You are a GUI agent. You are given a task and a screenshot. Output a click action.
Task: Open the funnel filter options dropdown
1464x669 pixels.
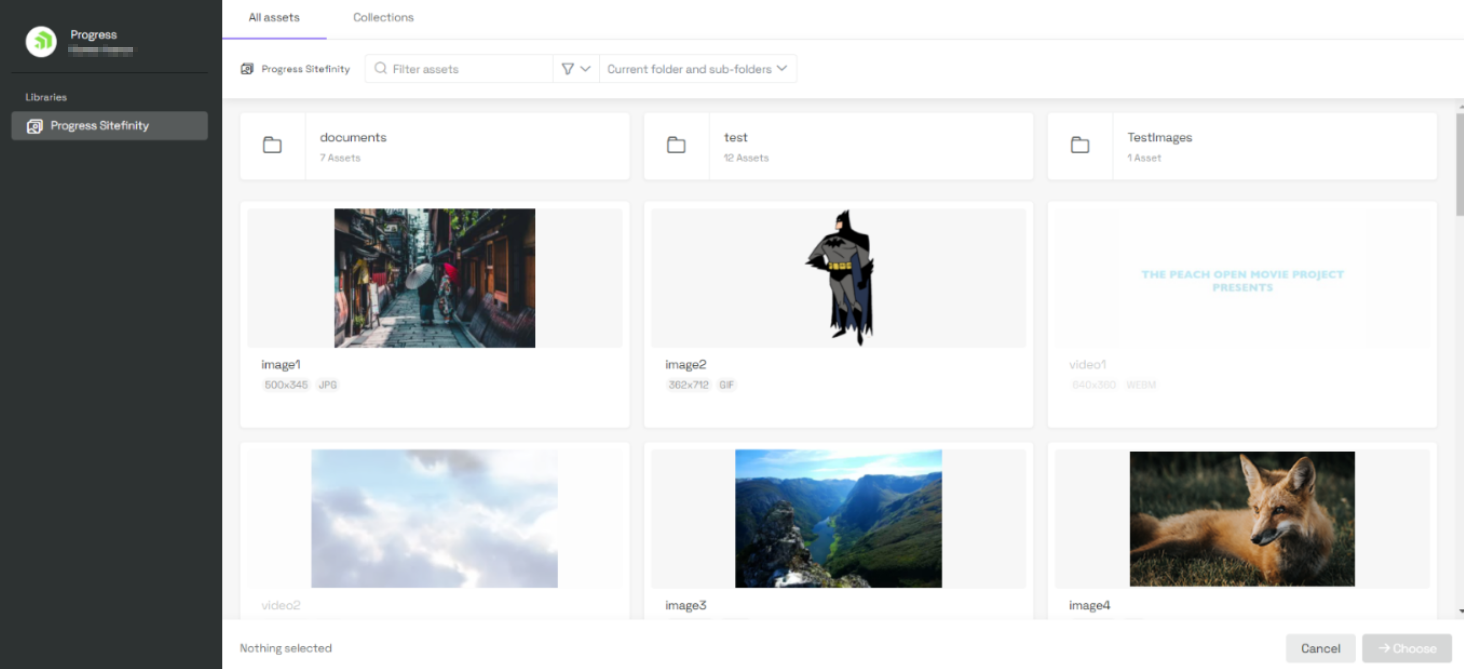(x=576, y=69)
